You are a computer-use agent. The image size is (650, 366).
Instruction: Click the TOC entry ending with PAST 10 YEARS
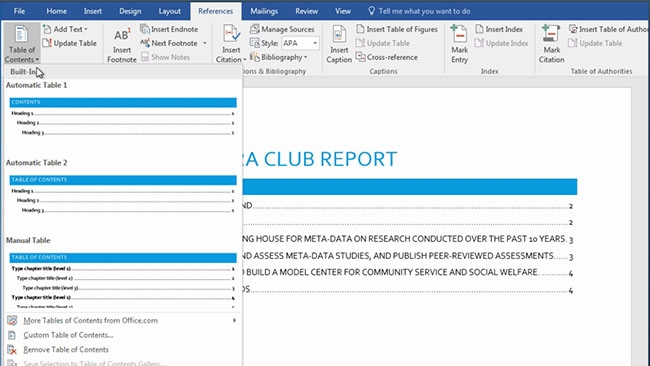(408, 239)
